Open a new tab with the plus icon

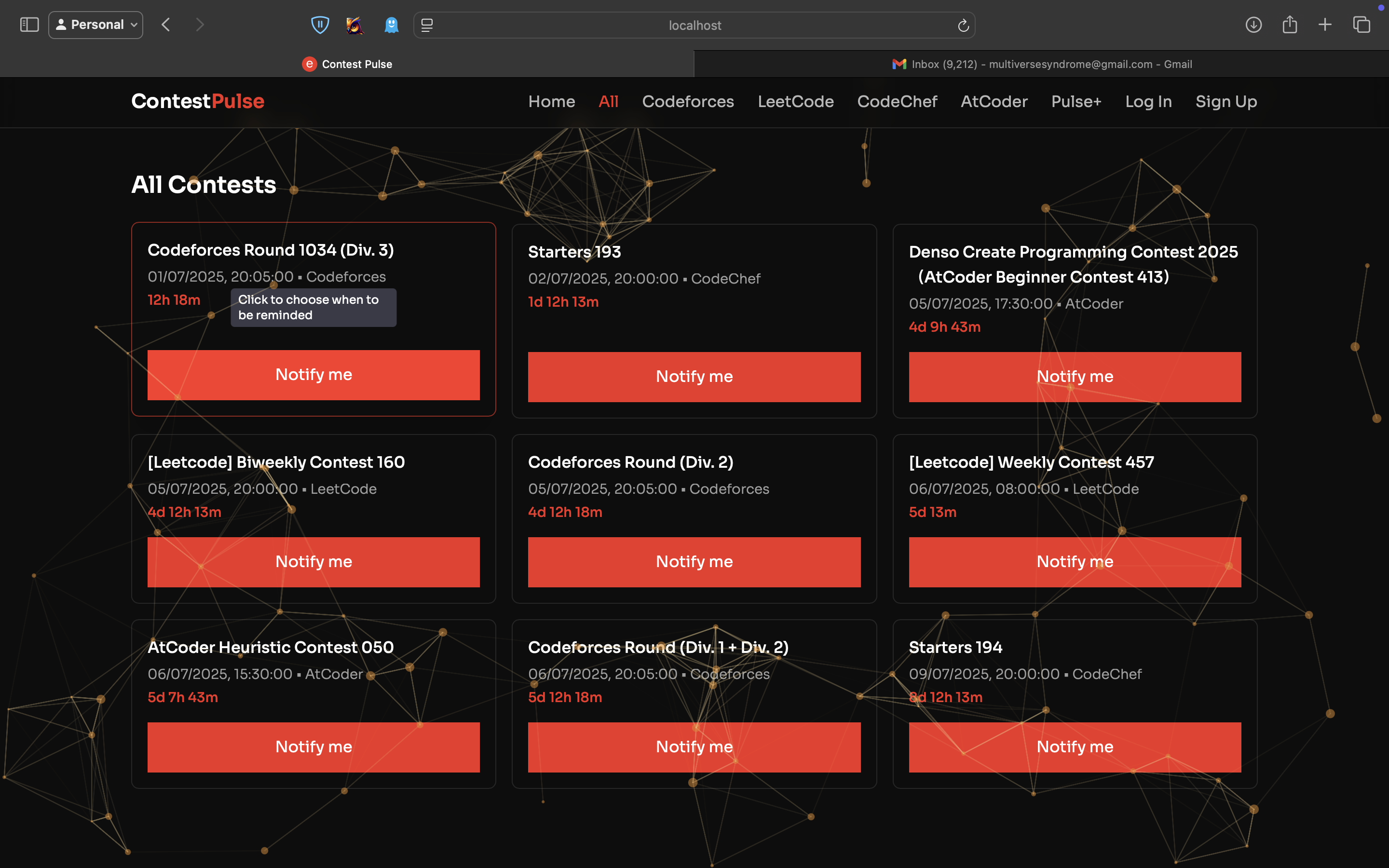coord(1325,25)
